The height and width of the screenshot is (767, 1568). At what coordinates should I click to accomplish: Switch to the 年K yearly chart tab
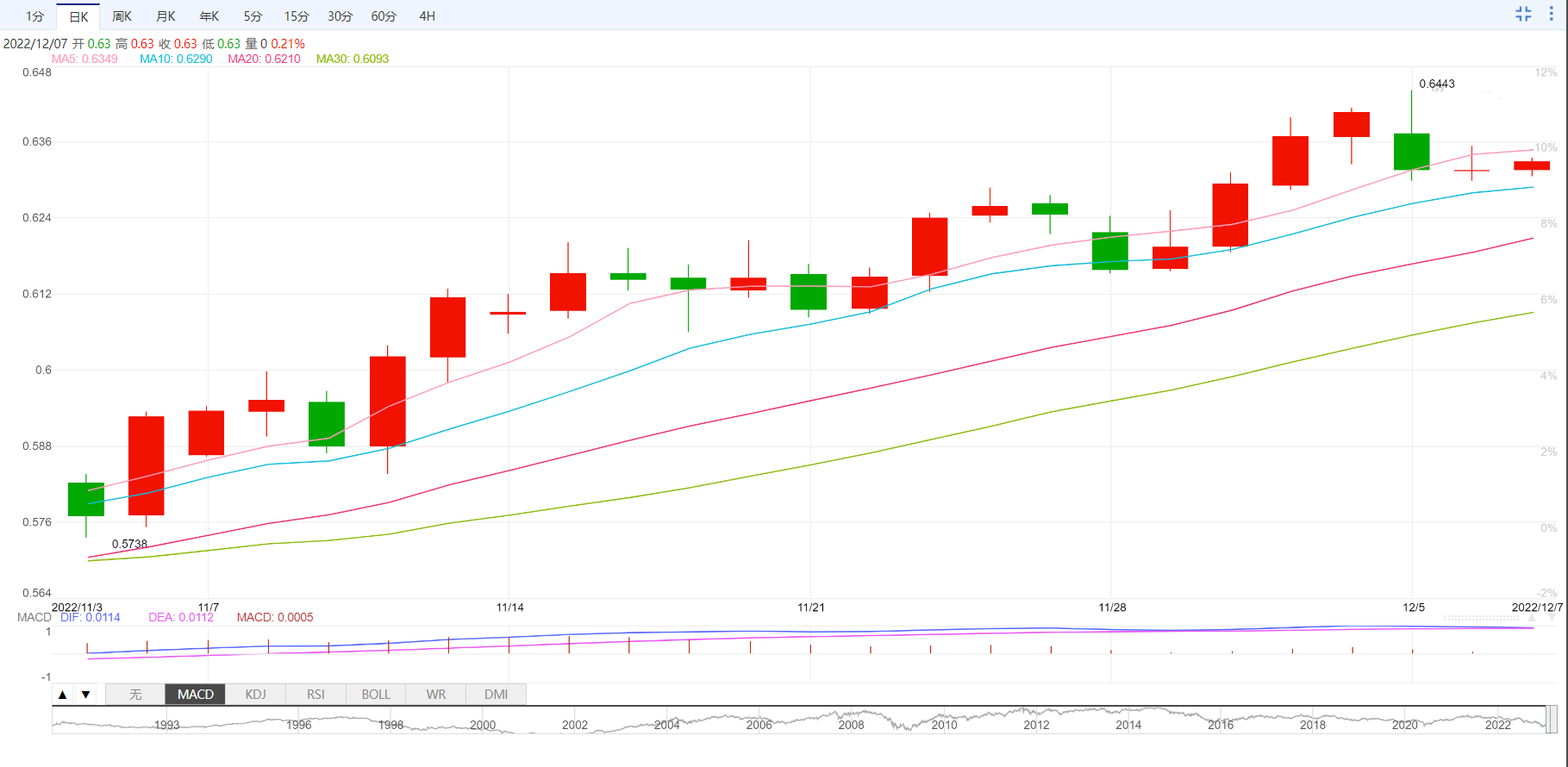(x=209, y=16)
